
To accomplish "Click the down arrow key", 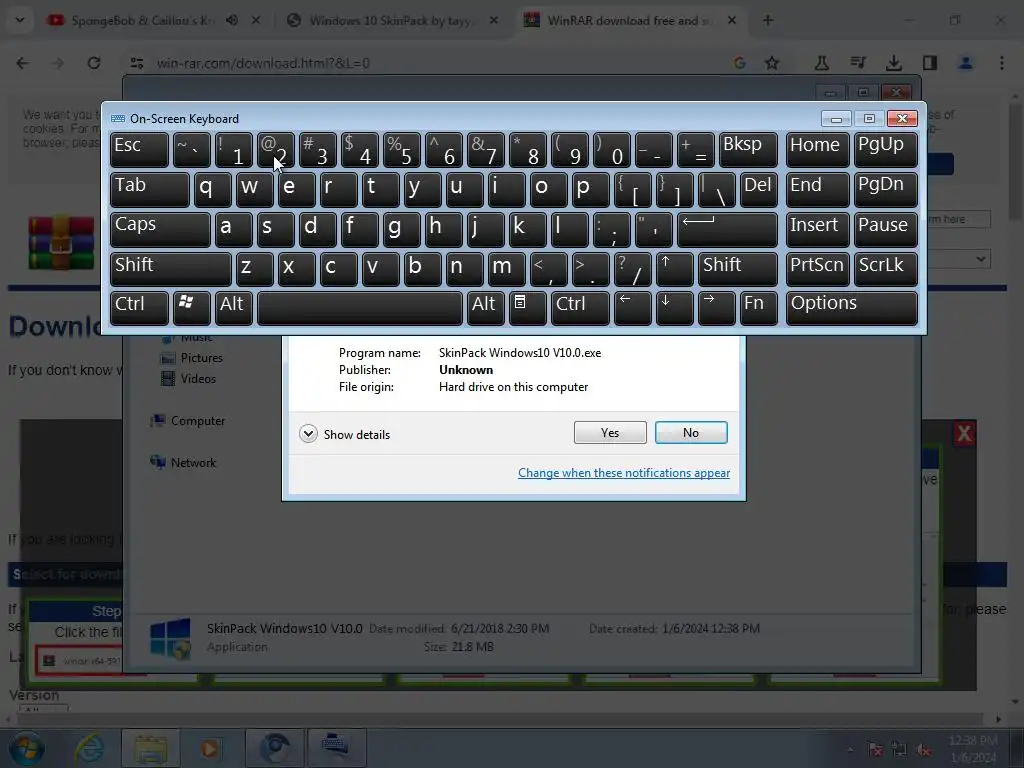I will click(674, 308).
